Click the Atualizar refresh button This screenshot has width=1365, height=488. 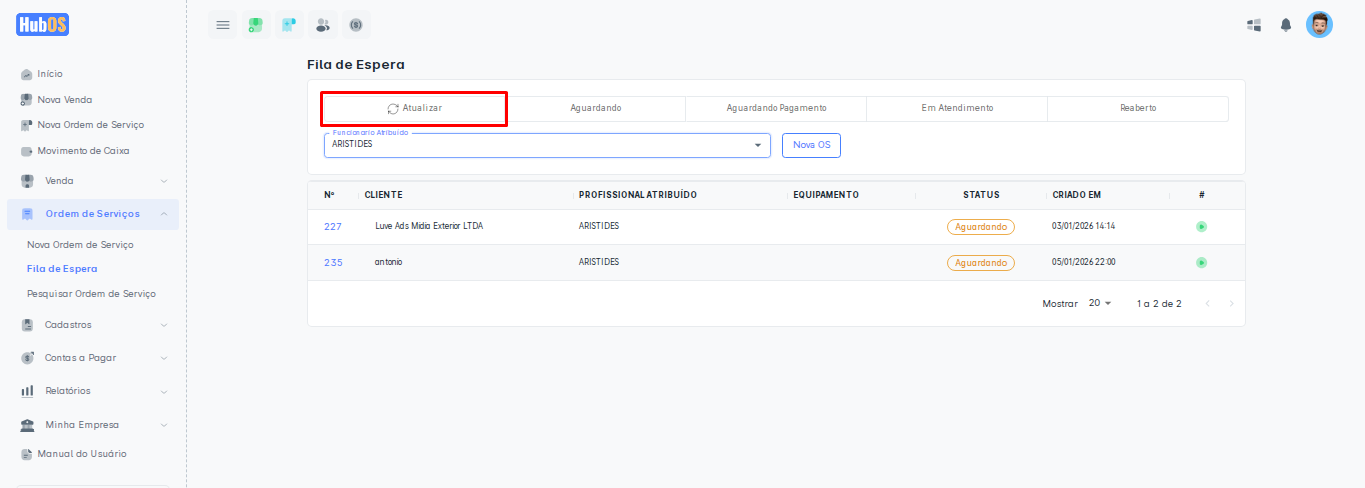click(x=414, y=108)
